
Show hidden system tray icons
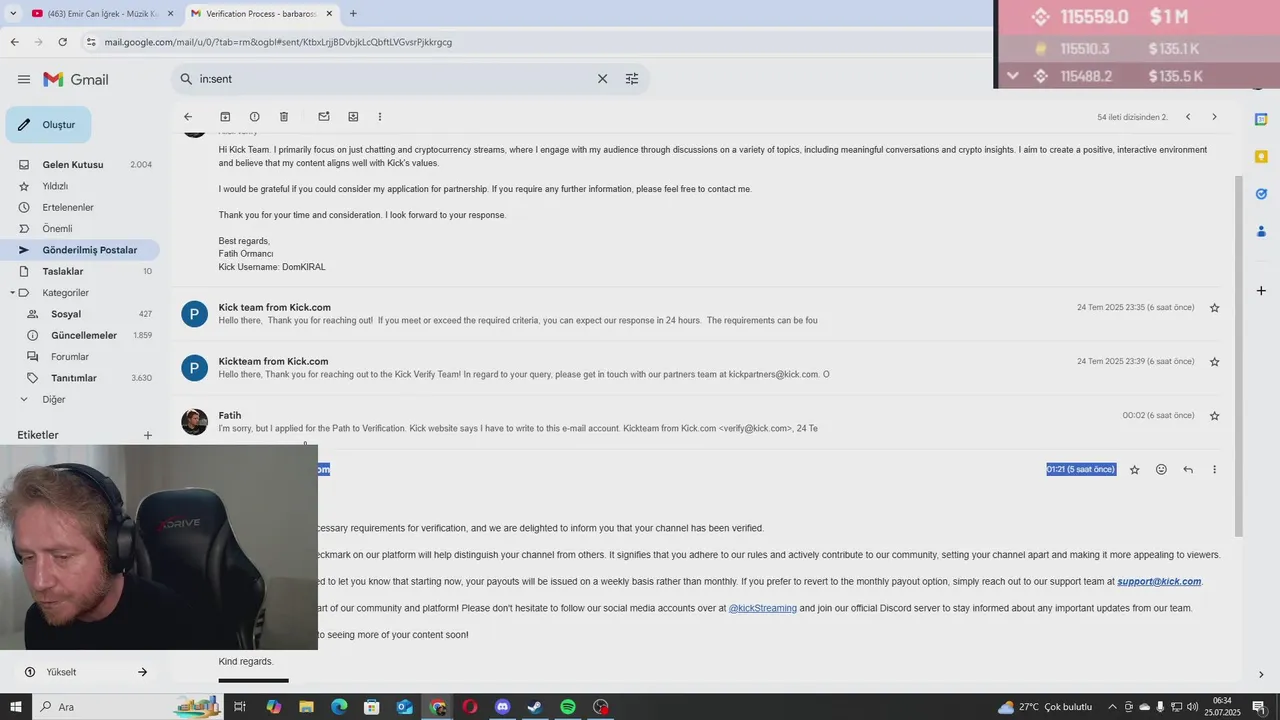coord(1112,707)
